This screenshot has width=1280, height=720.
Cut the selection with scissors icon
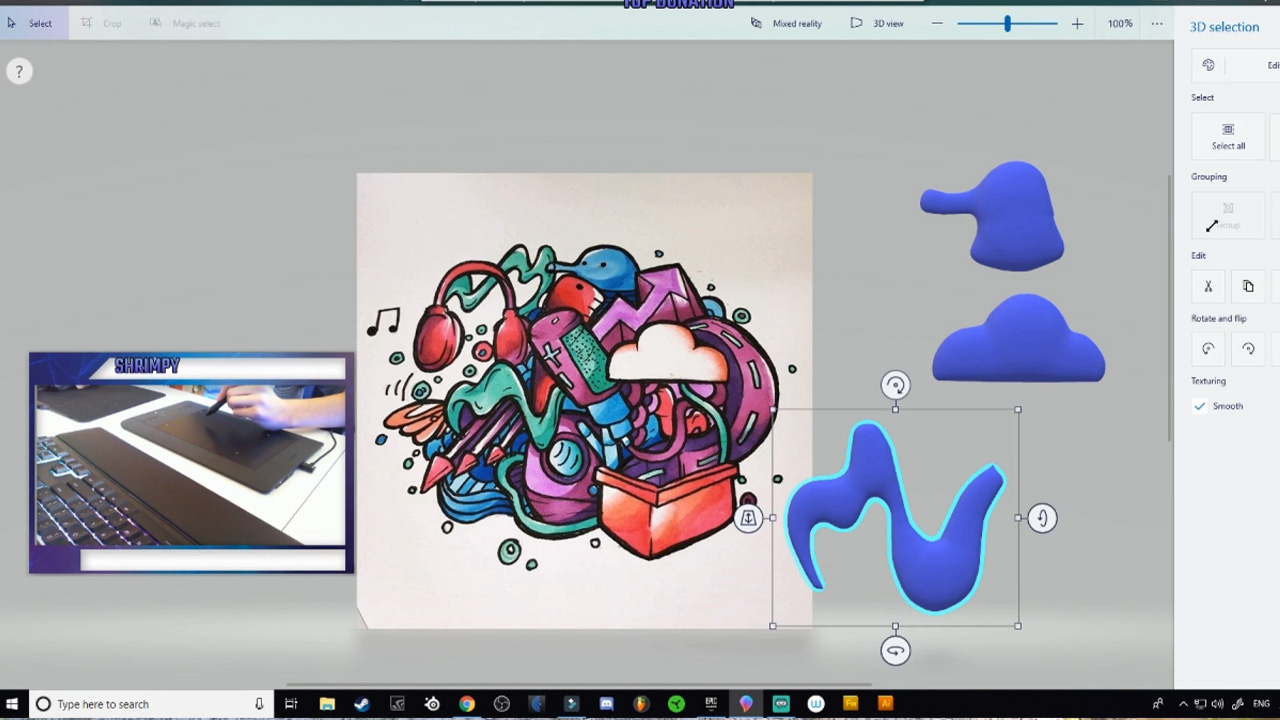click(1208, 287)
